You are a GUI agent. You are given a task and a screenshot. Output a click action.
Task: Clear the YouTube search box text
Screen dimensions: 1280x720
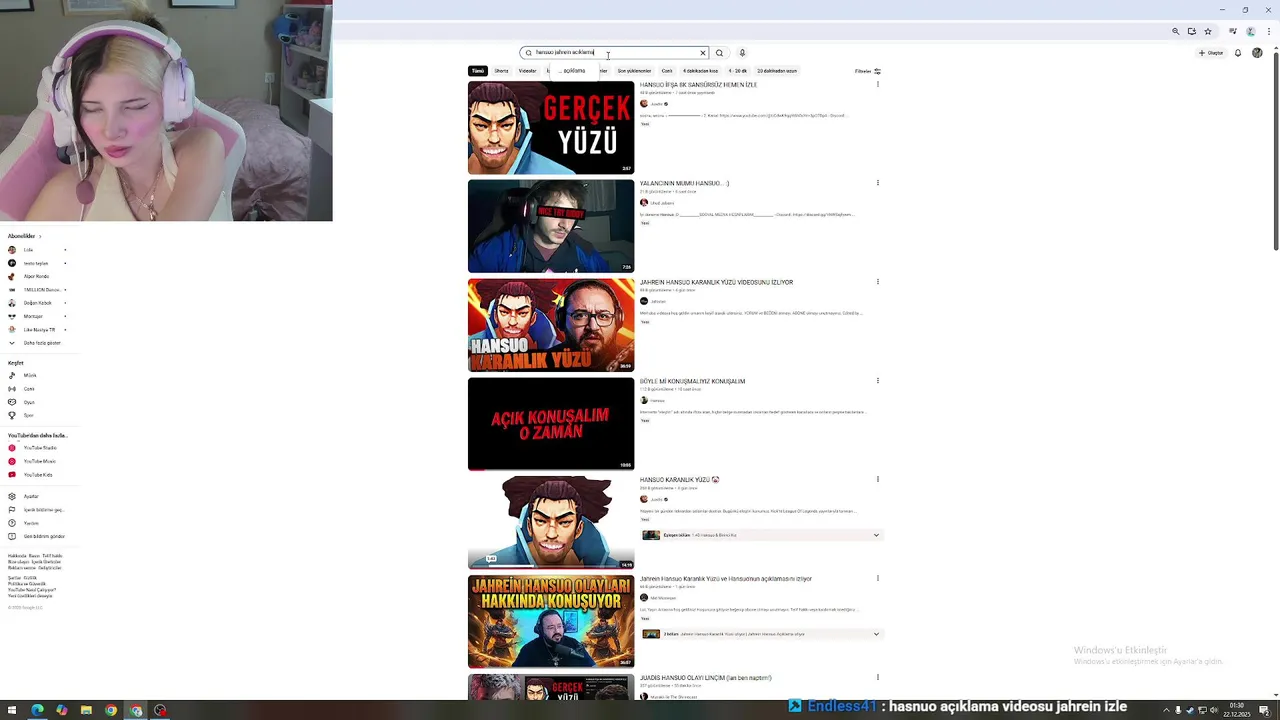point(702,53)
